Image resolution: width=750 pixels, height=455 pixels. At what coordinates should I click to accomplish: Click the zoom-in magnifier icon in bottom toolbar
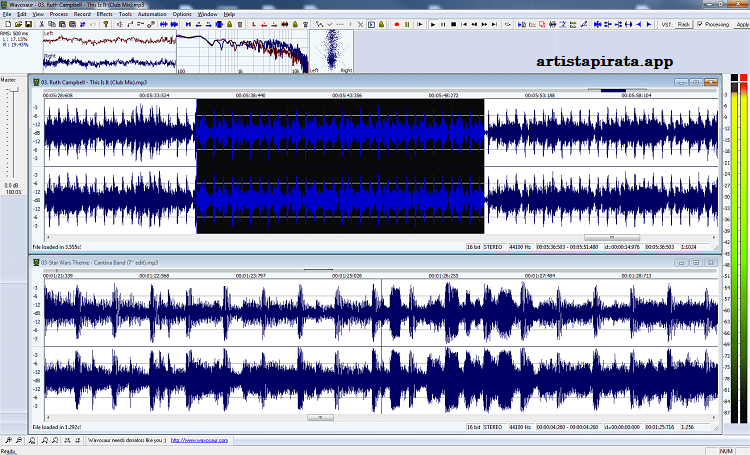[x=9, y=440]
